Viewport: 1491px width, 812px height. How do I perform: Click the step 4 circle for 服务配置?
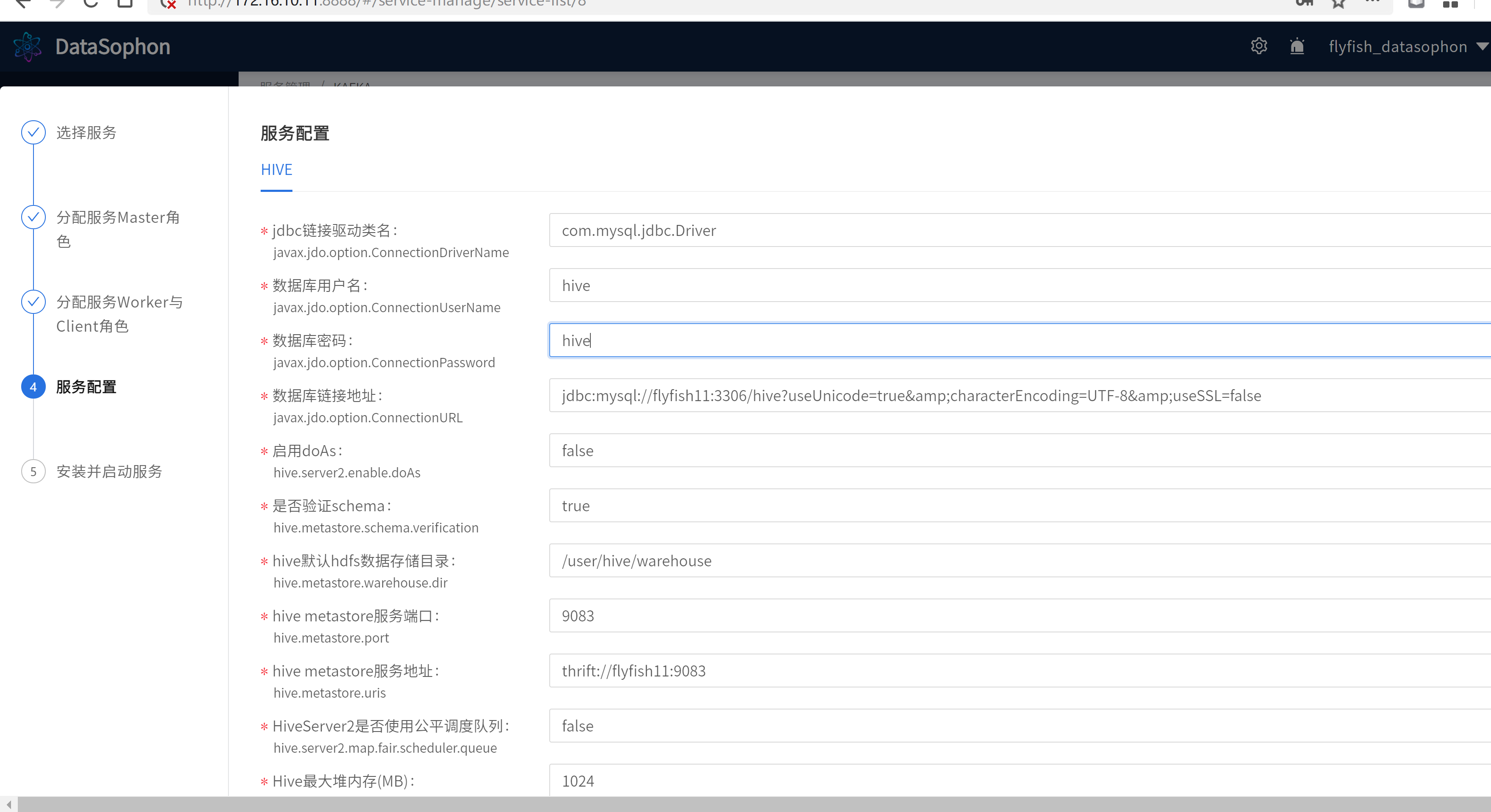[33, 387]
